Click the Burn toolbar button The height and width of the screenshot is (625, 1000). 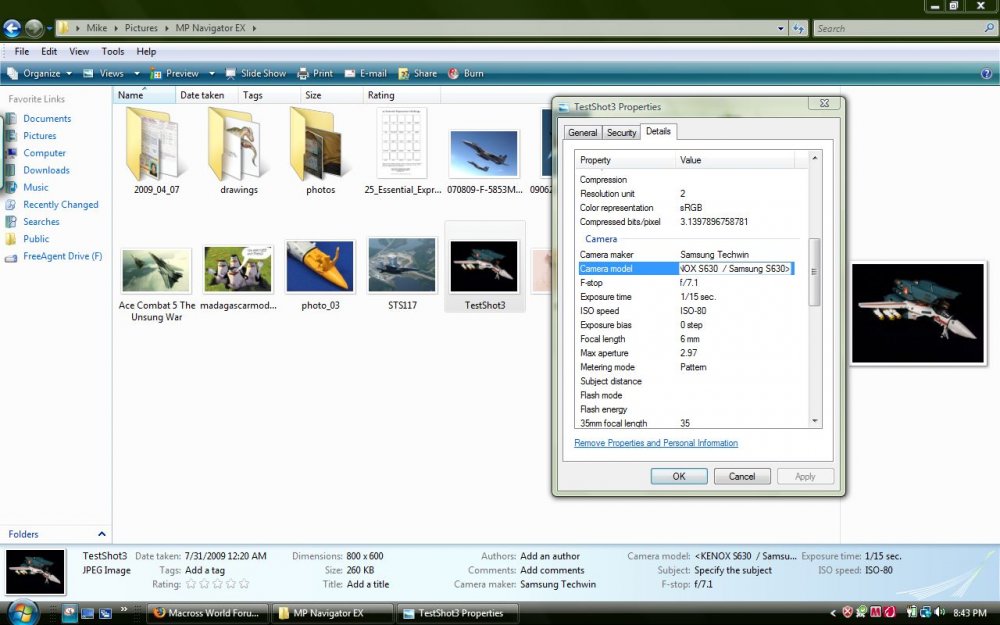pos(466,73)
